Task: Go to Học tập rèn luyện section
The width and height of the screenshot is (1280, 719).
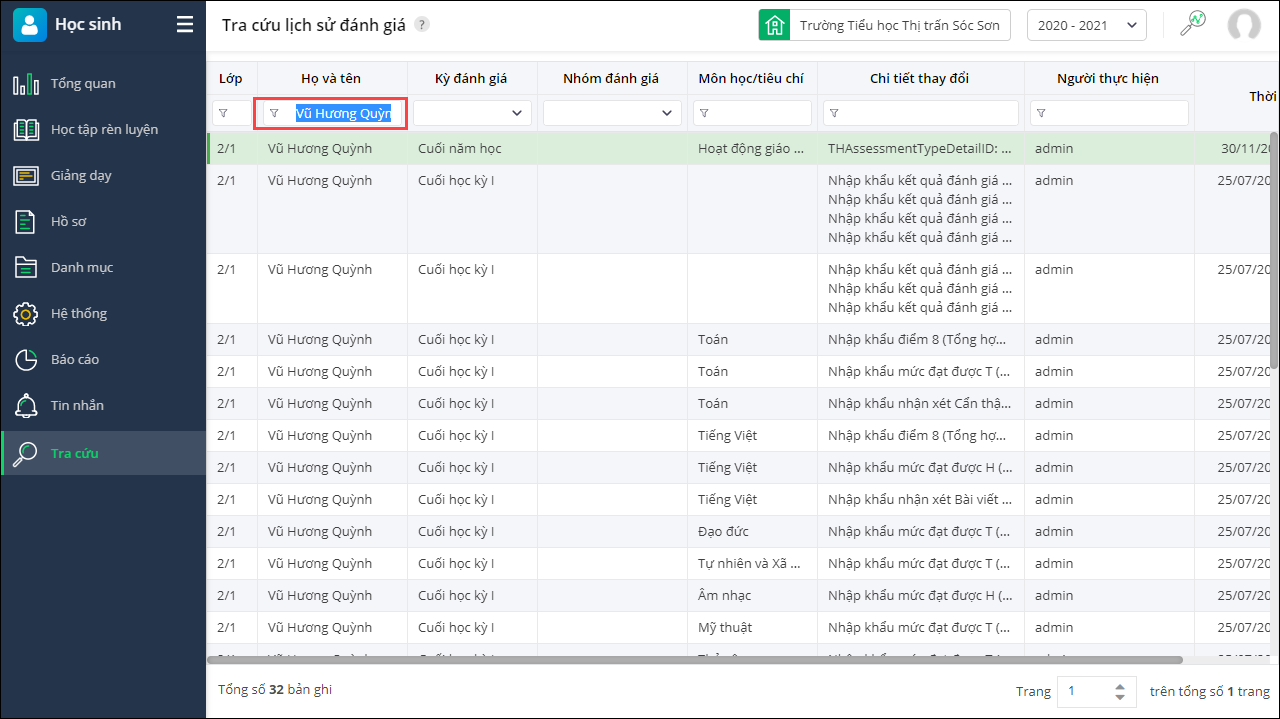Action: point(104,129)
